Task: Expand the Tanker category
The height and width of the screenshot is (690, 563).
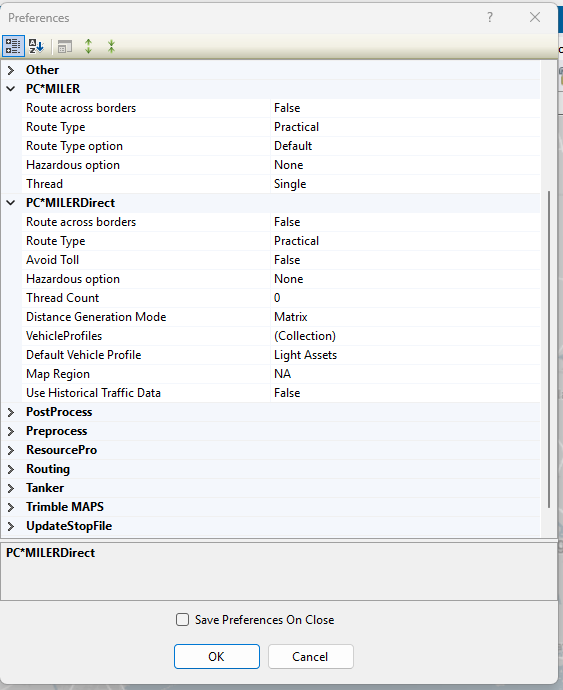Action: [11, 488]
